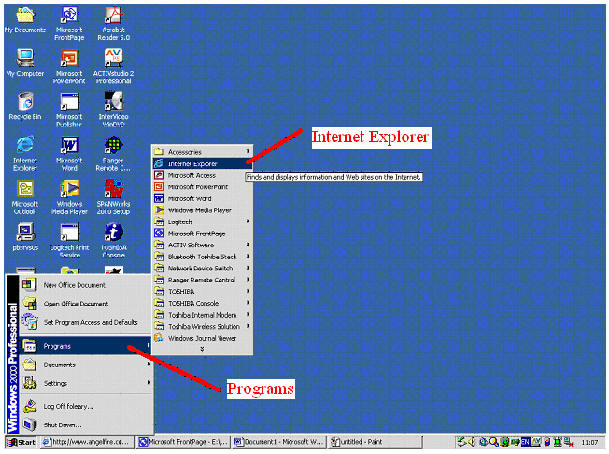Viewport: 609px width, 454px height.
Task: Switch to the angelfire browser taskbar button
Action: tap(87, 442)
